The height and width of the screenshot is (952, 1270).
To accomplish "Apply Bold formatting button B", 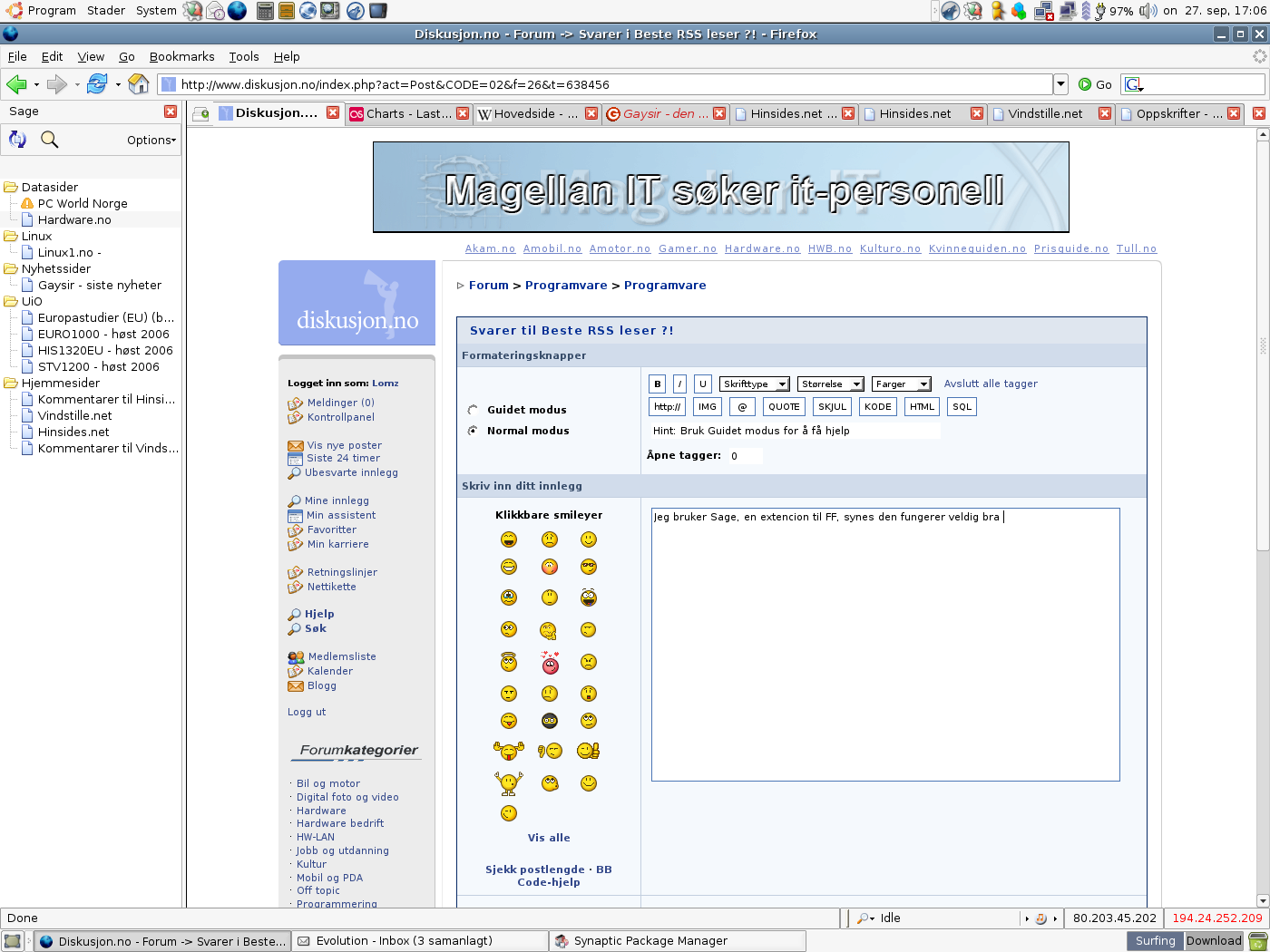I will 658,384.
